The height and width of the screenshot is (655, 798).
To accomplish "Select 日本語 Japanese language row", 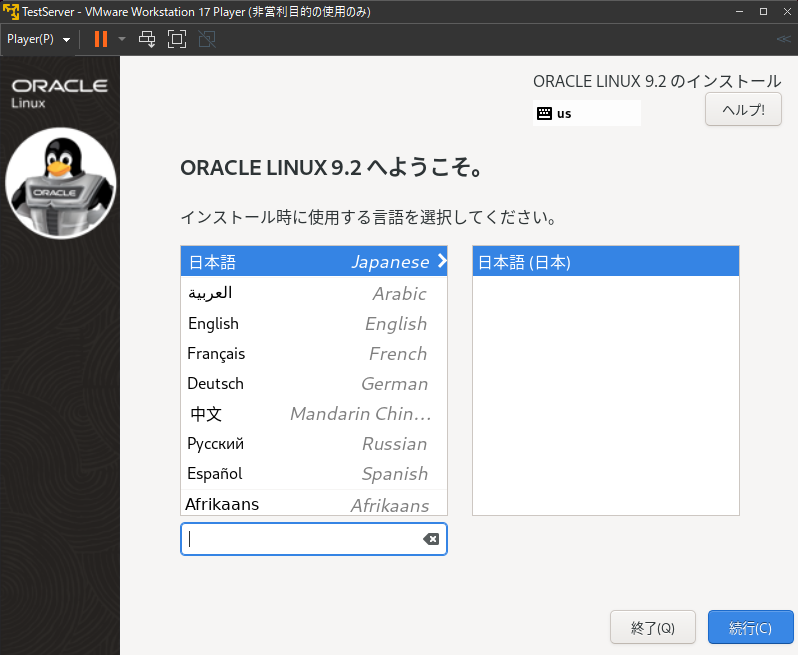I will (314, 262).
